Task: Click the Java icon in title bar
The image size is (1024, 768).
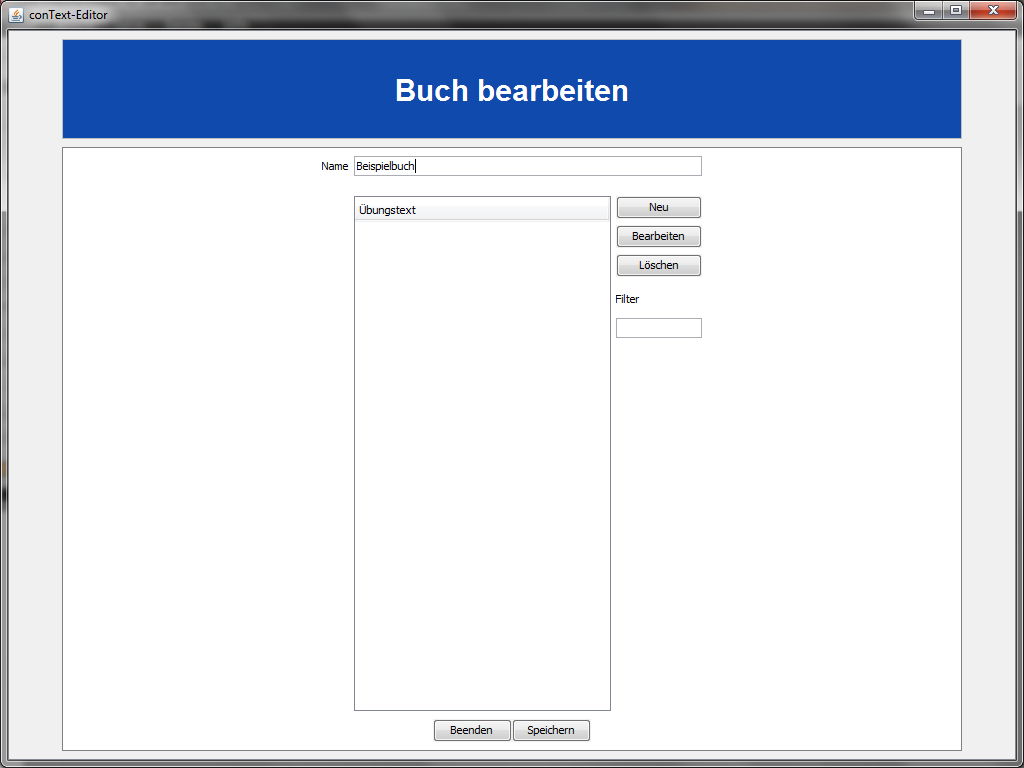Action: click(16, 14)
